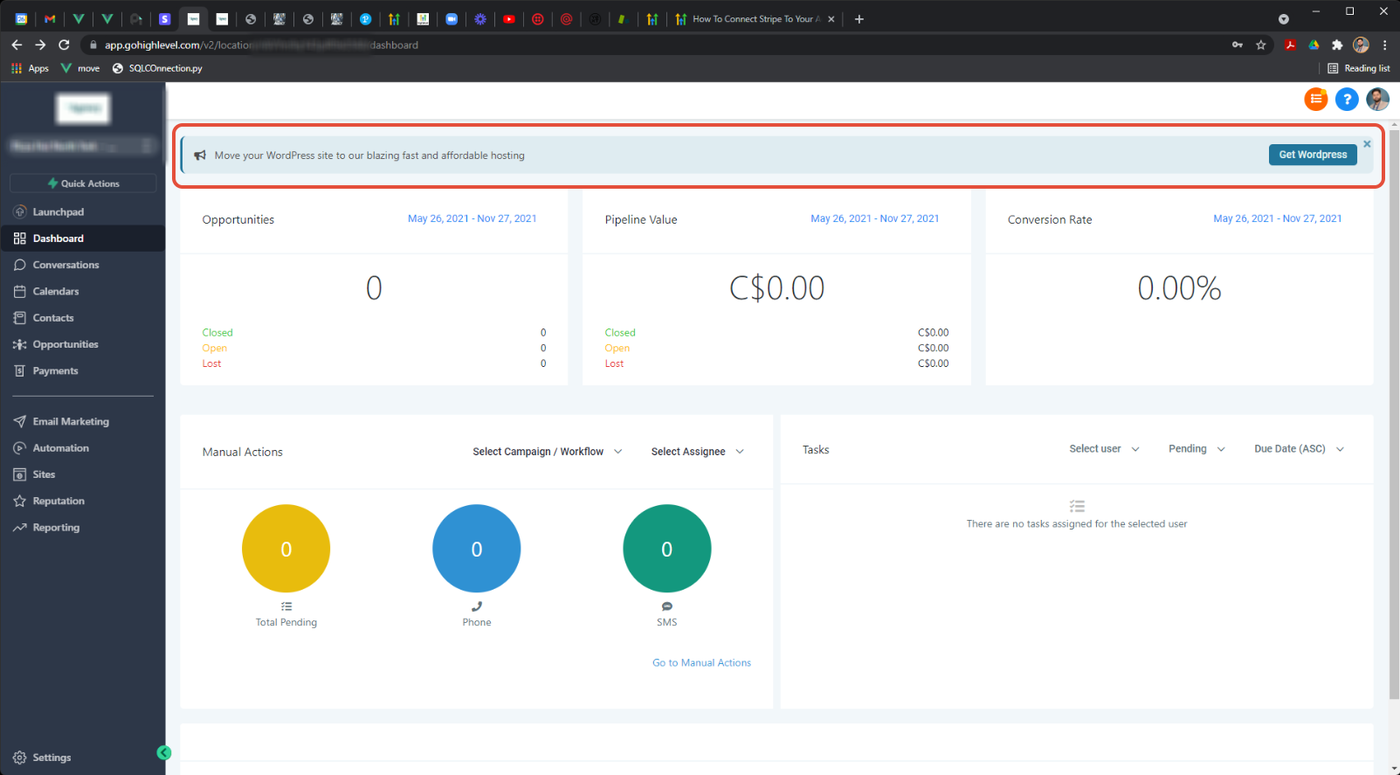
Task: Expand Select Campaign / Workflow dropdown
Action: [547, 452]
